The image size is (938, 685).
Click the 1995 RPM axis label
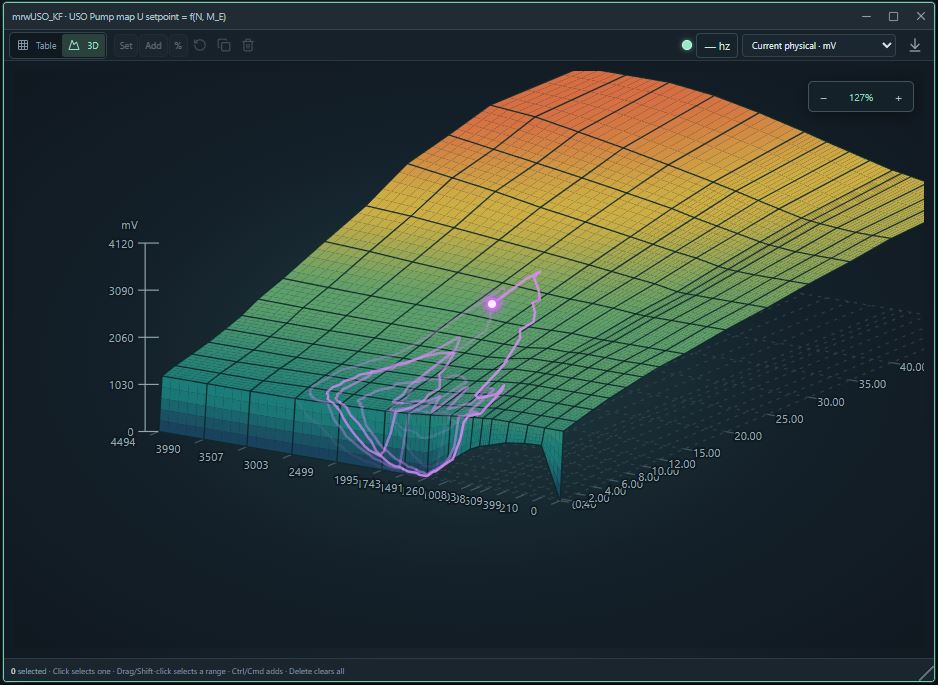346,480
